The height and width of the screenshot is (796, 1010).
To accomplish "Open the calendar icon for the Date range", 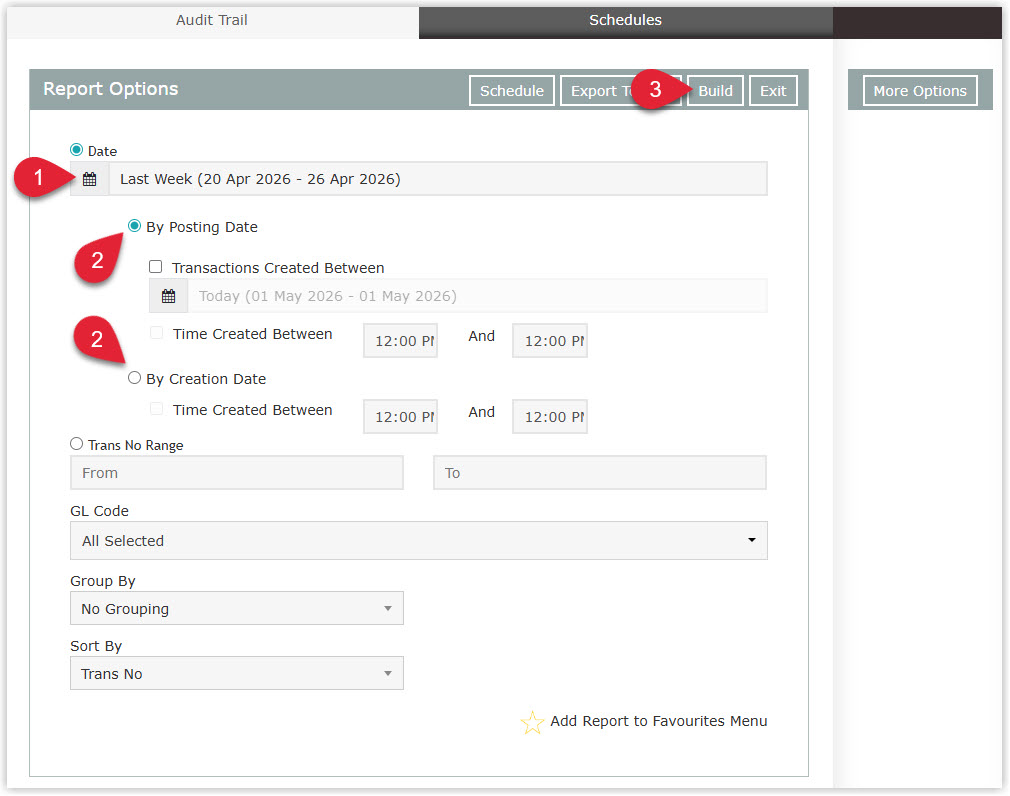I will coord(90,179).
